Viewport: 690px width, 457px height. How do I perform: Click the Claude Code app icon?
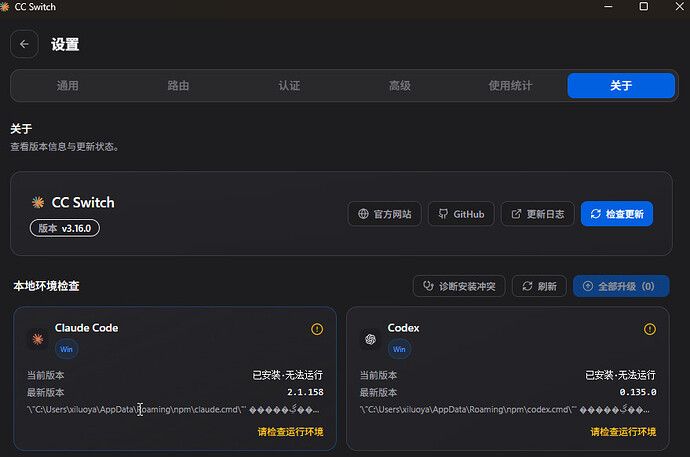pyautogui.click(x=38, y=339)
